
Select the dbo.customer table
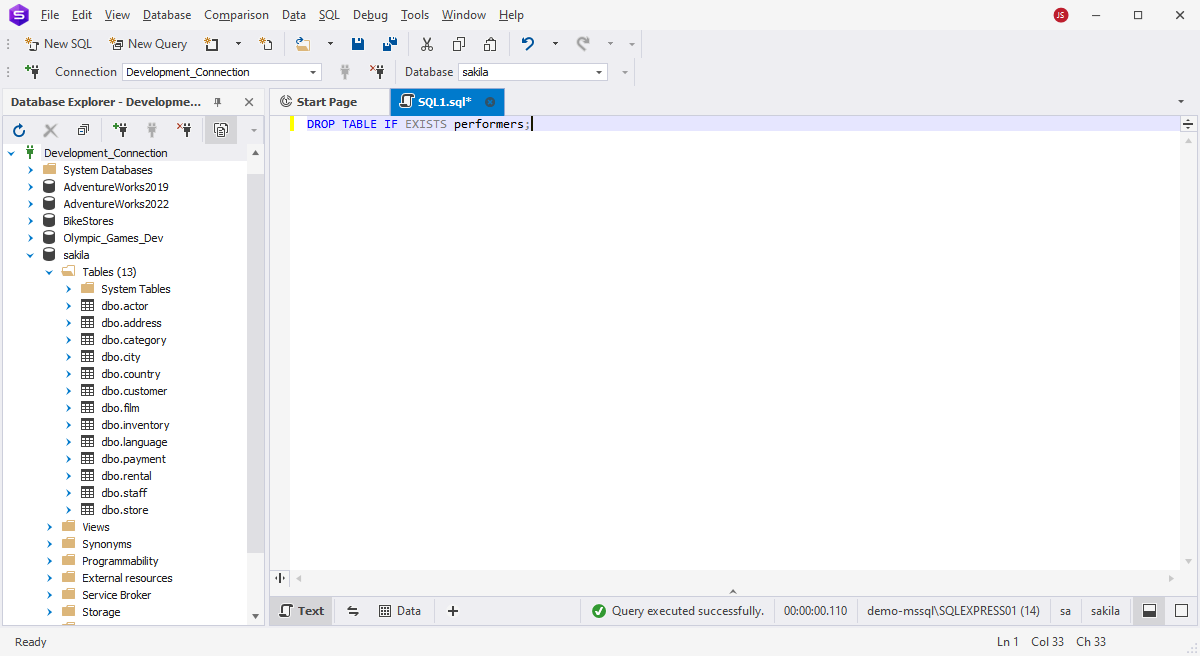134,391
